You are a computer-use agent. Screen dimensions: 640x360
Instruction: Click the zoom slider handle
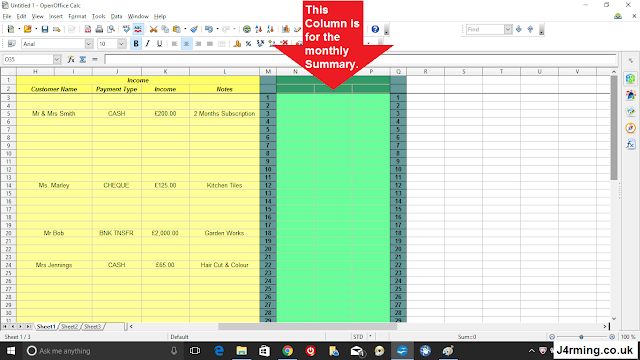coord(581,337)
